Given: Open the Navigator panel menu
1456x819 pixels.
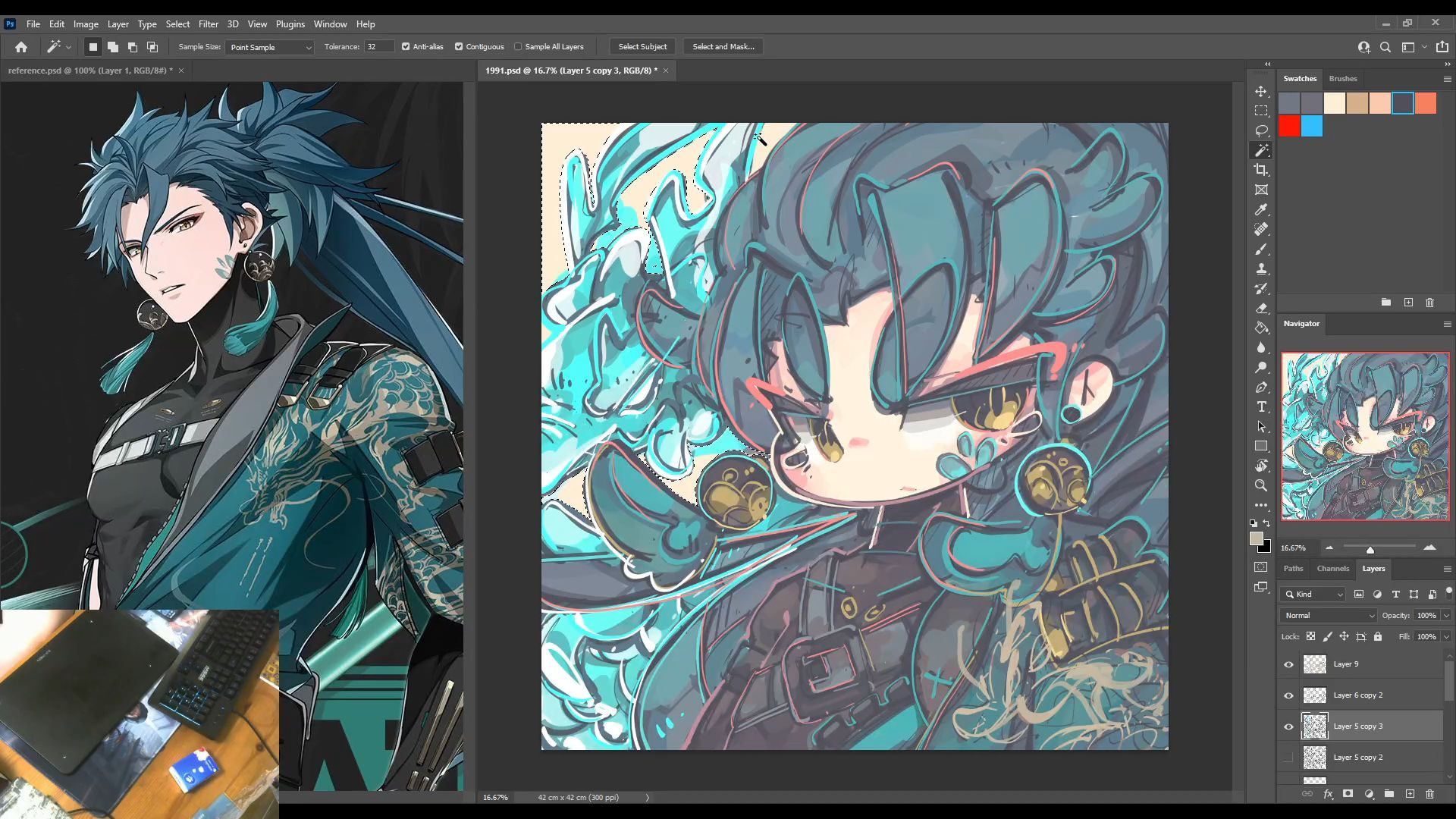Looking at the screenshot, I should (1447, 324).
